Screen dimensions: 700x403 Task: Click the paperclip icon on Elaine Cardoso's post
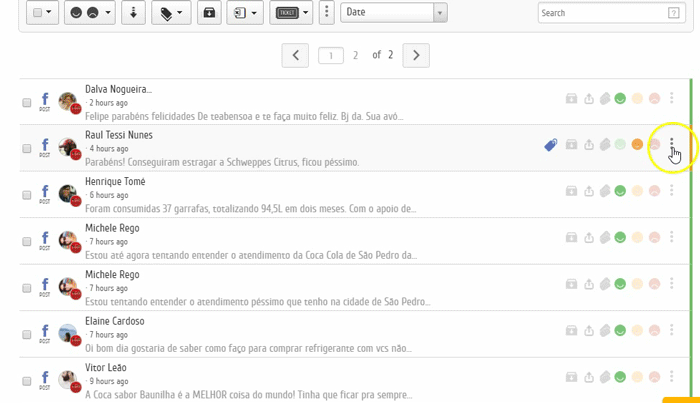(x=605, y=332)
